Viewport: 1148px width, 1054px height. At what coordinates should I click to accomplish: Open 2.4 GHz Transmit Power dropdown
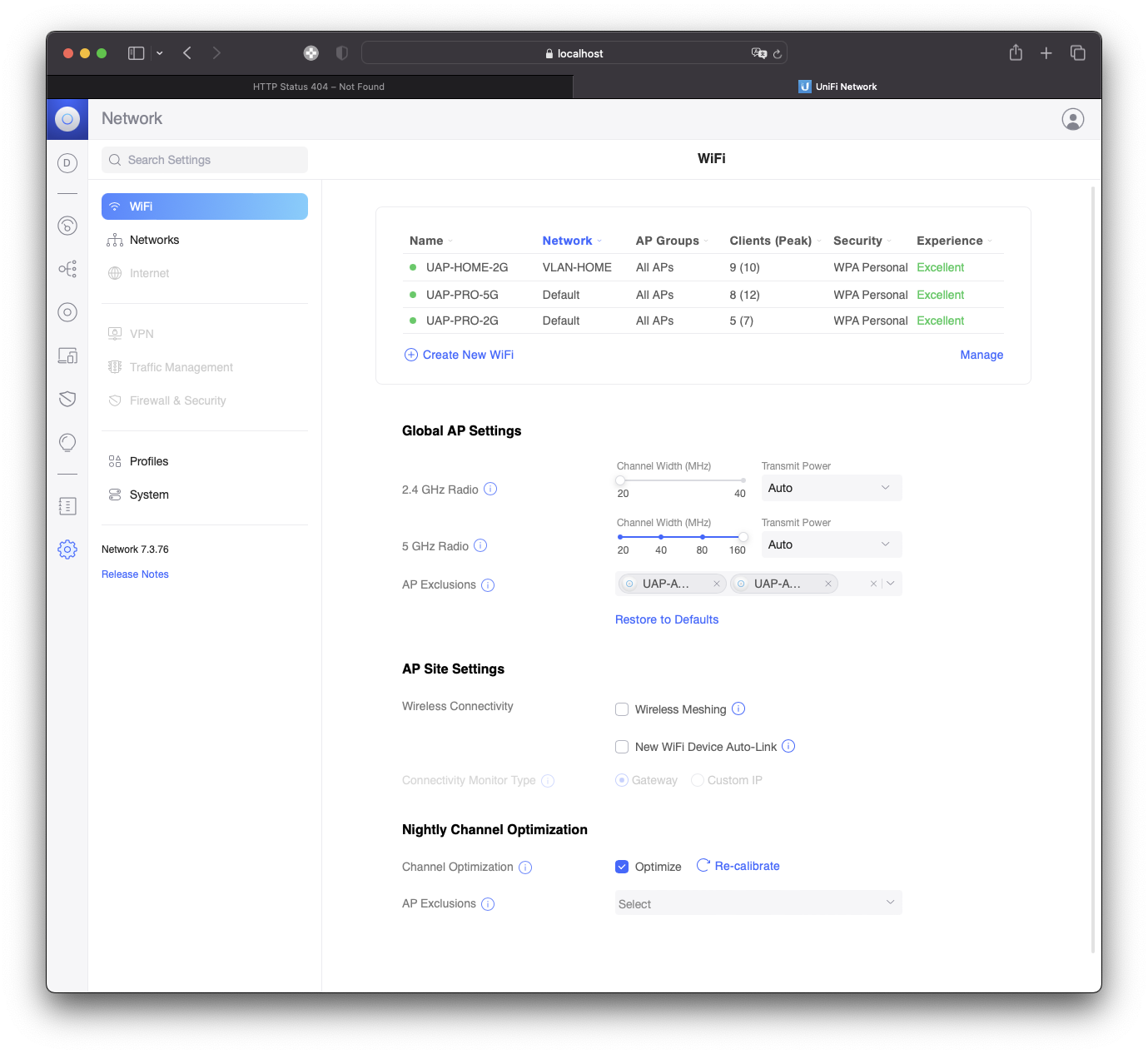pyautogui.click(x=832, y=488)
